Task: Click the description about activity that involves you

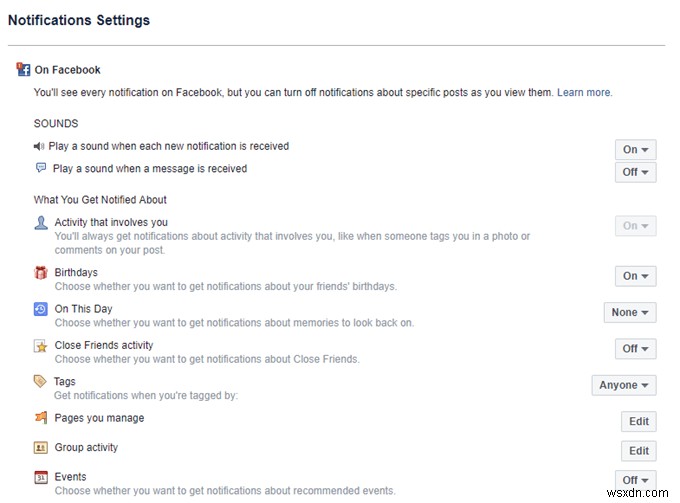Action: pos(292,243)
